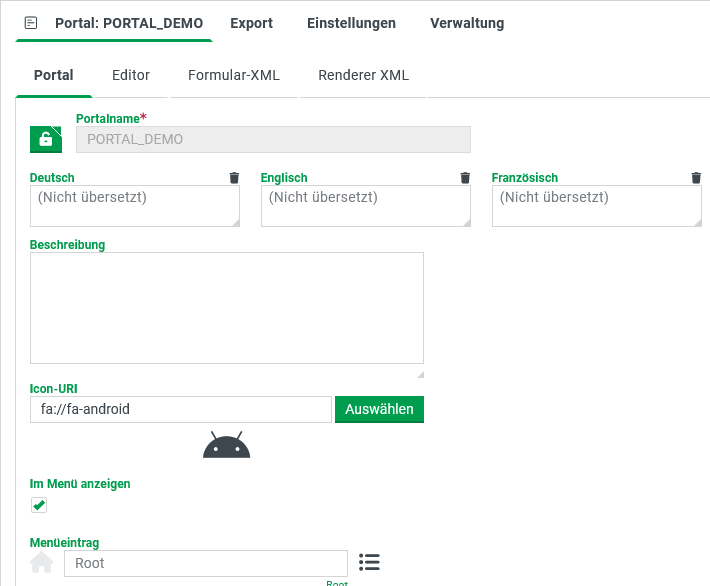Open the menu entry list icon
Image resolution: width=710 pixels, height=586 pixels.
[369, 562]
